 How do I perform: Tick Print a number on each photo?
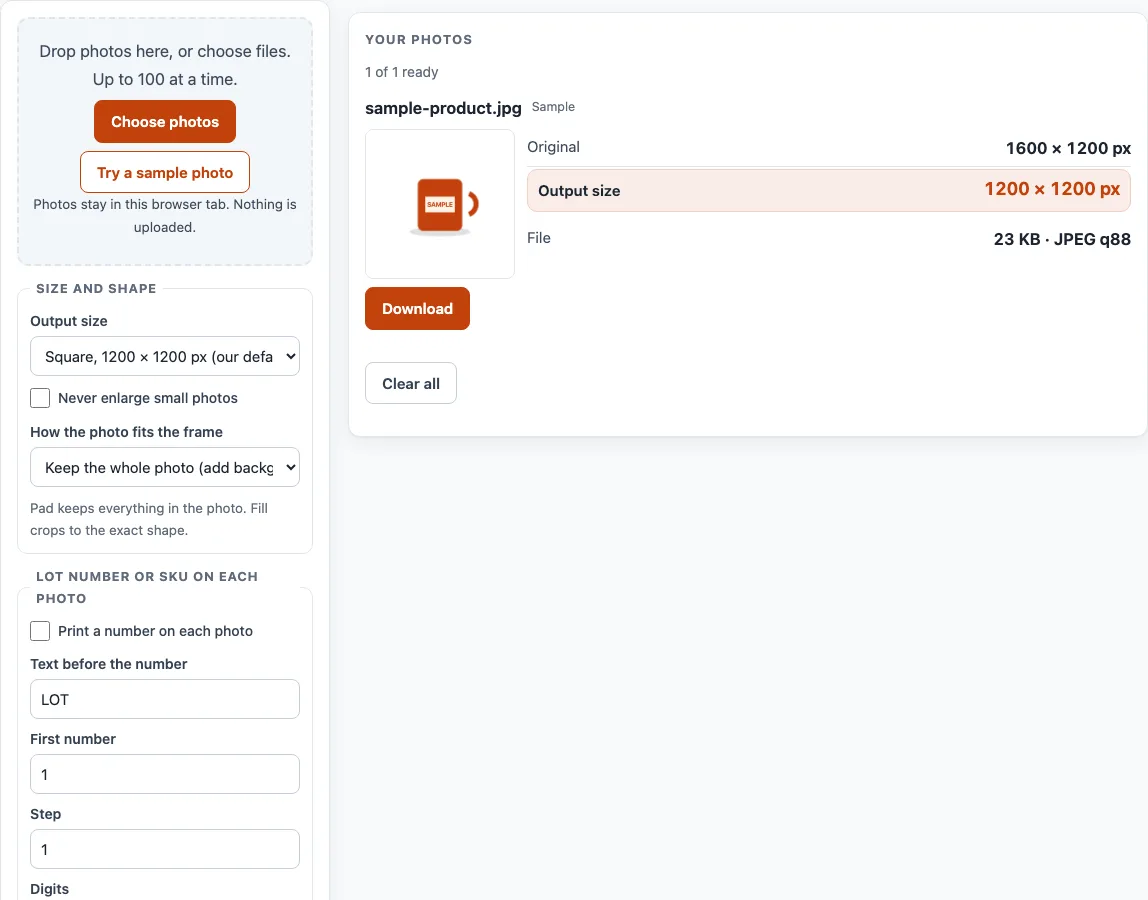click(40, 631)
